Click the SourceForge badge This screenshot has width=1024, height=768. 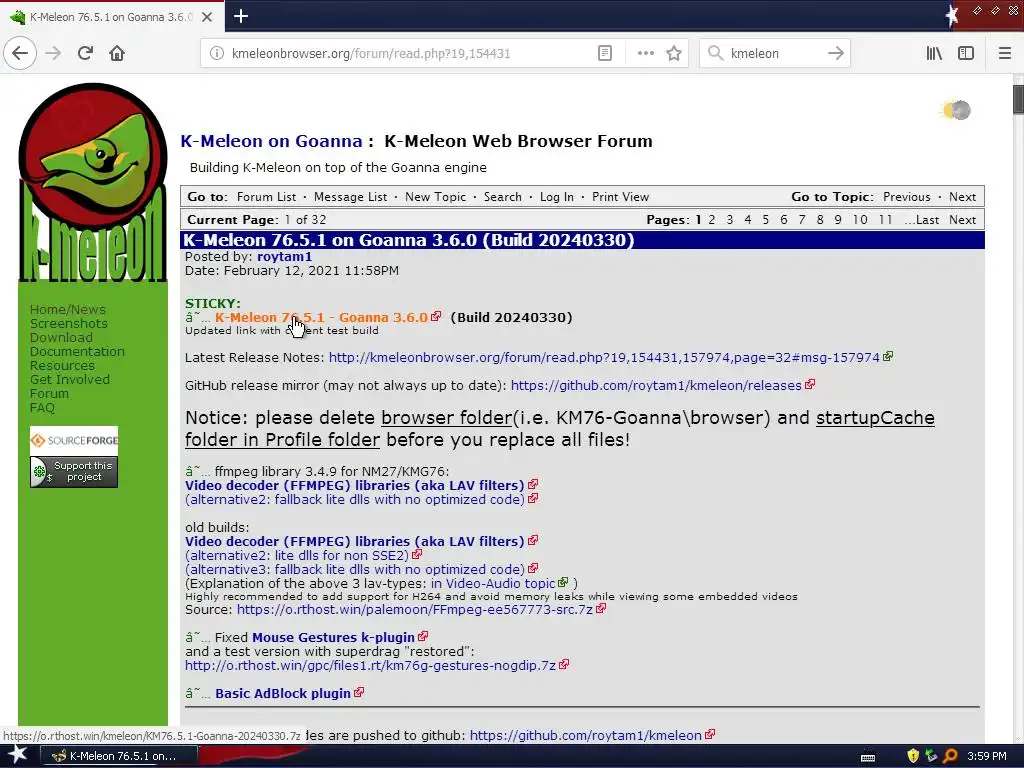point(74,441)
